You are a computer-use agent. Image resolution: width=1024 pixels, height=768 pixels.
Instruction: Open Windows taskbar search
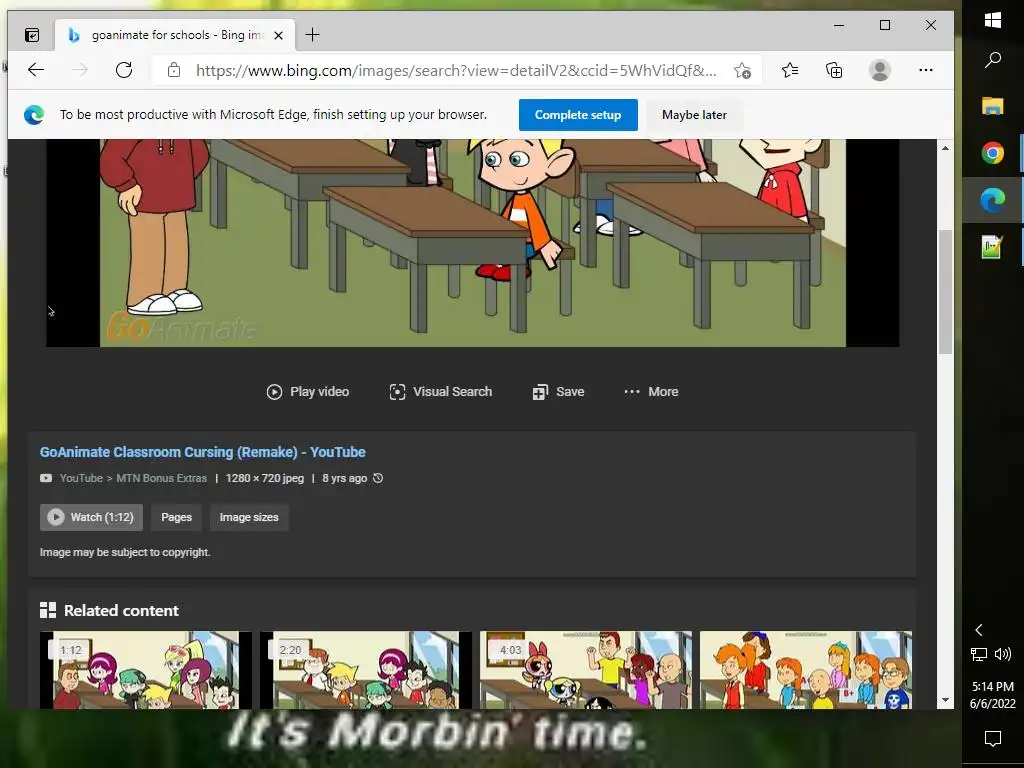point(993,60)
